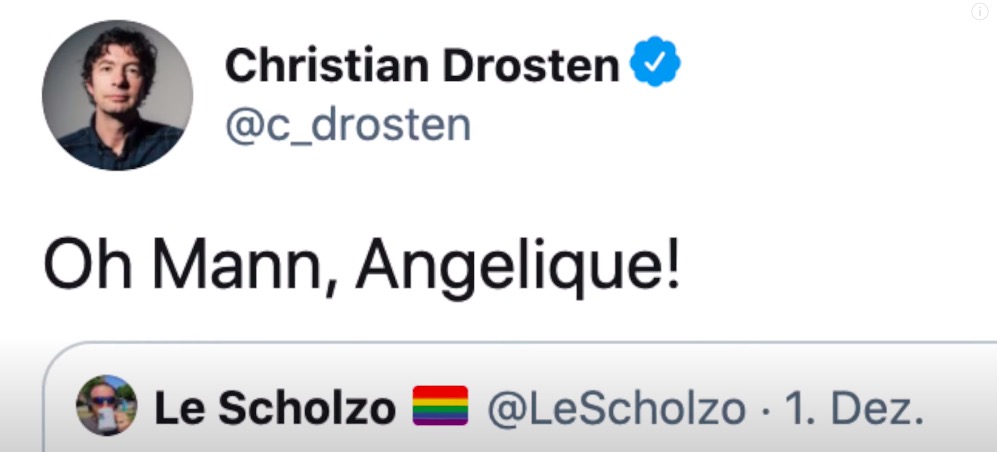Click the dot separator before the date
Image resolution: width=997 pixels, height=452 pixels.
click(765, 408)
